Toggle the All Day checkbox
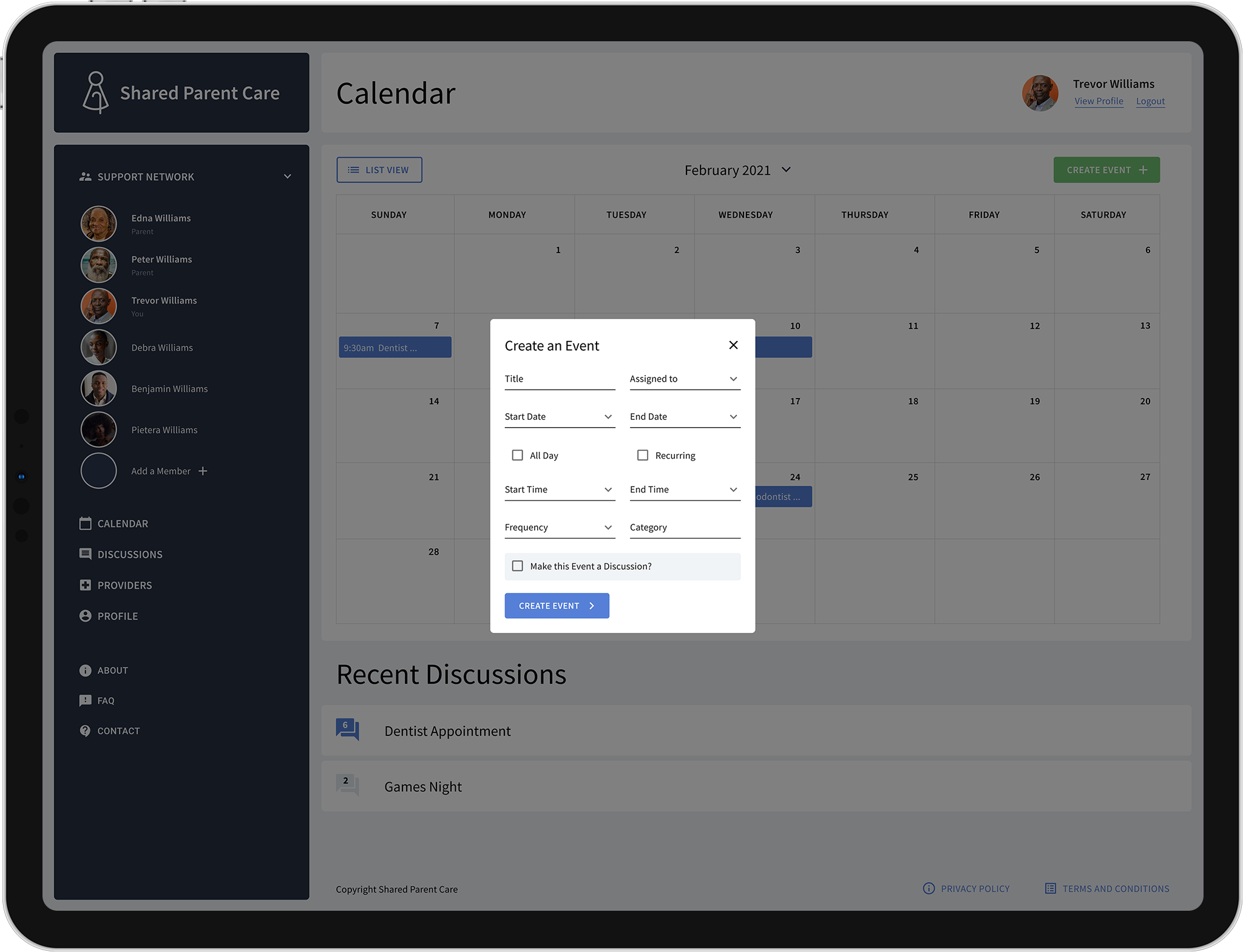This screenshot has width=1243, height=952. [516, 455]
